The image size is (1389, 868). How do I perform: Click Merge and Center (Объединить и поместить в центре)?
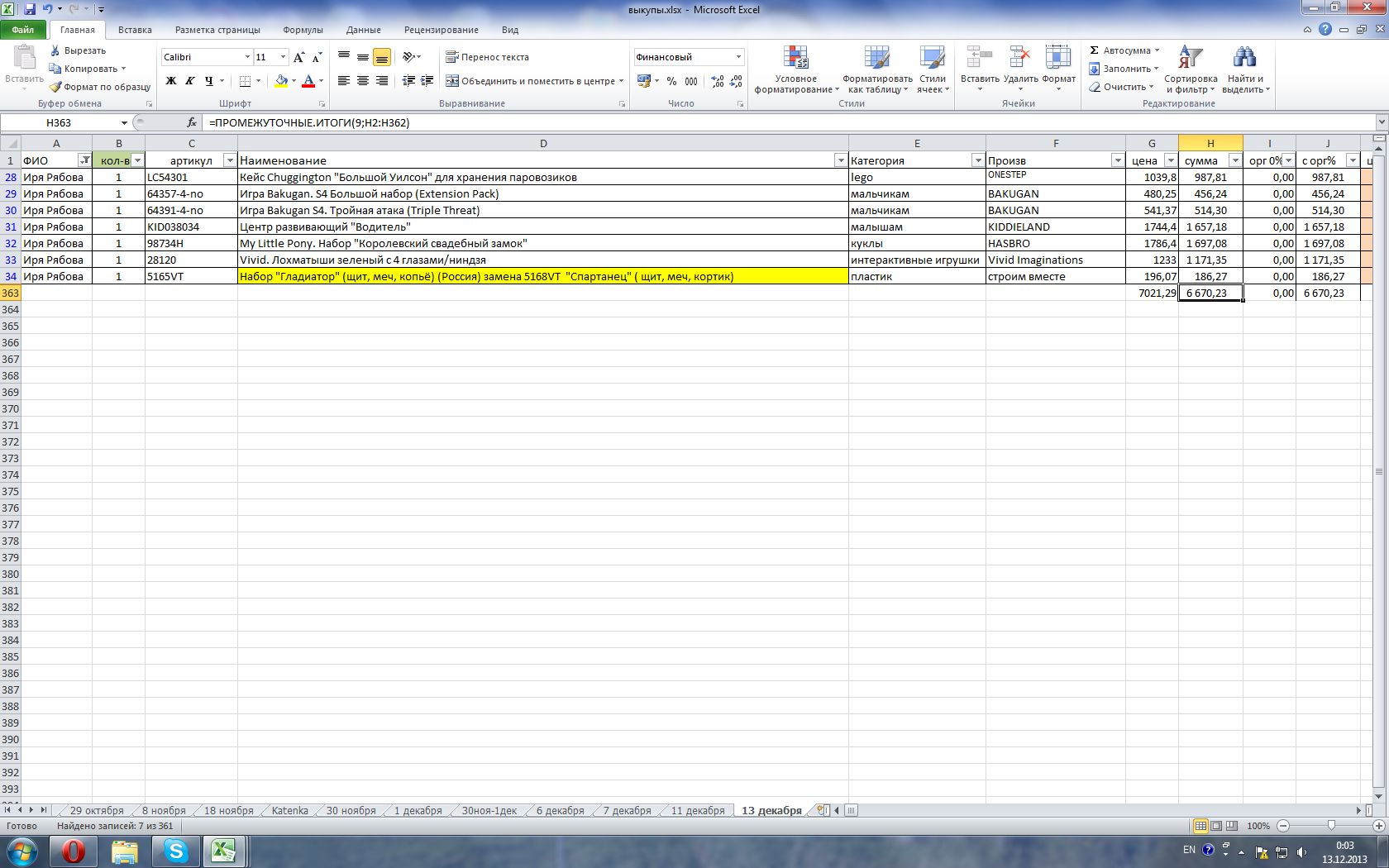pos(529,81)
